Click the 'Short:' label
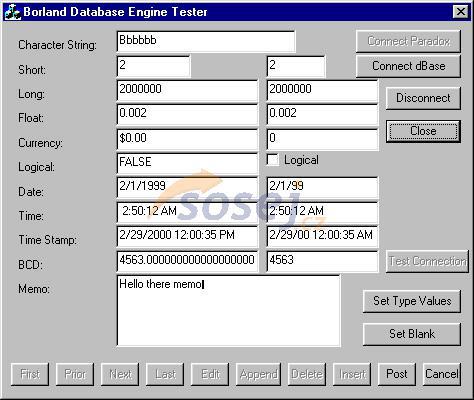This screenshot has width=474, height=400. 32,70
